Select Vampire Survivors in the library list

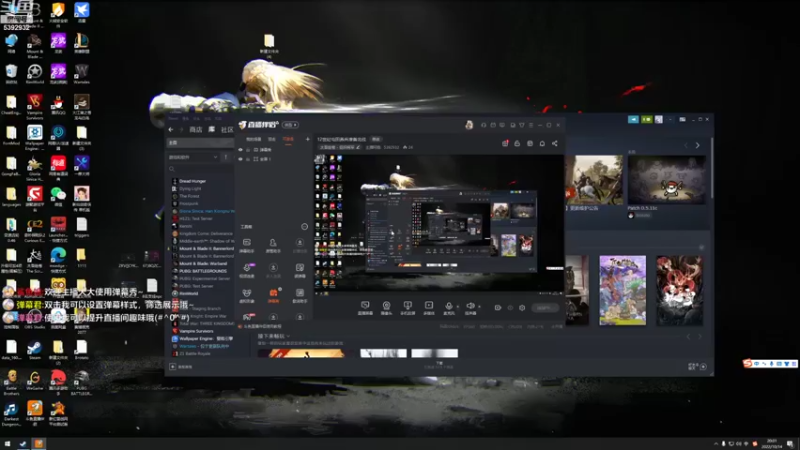196,331
